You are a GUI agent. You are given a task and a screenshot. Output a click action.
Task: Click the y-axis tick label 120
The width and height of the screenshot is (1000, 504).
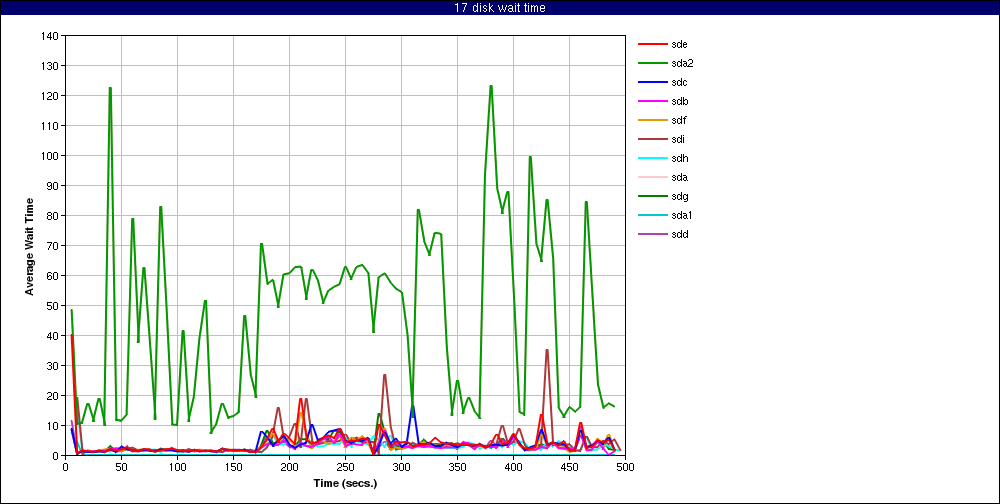[x=52, y=96]
